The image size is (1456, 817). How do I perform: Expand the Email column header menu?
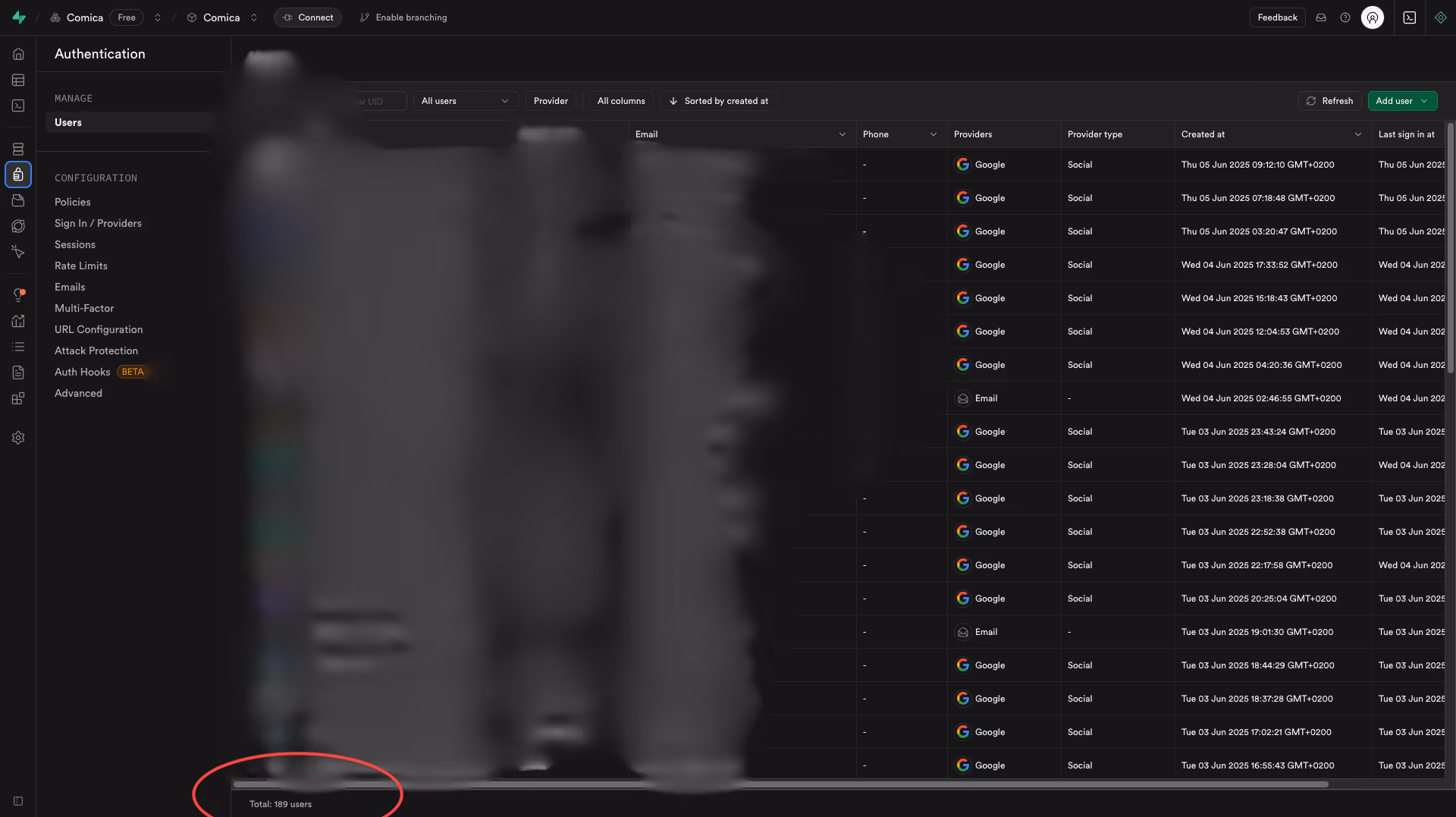[843, 134]
